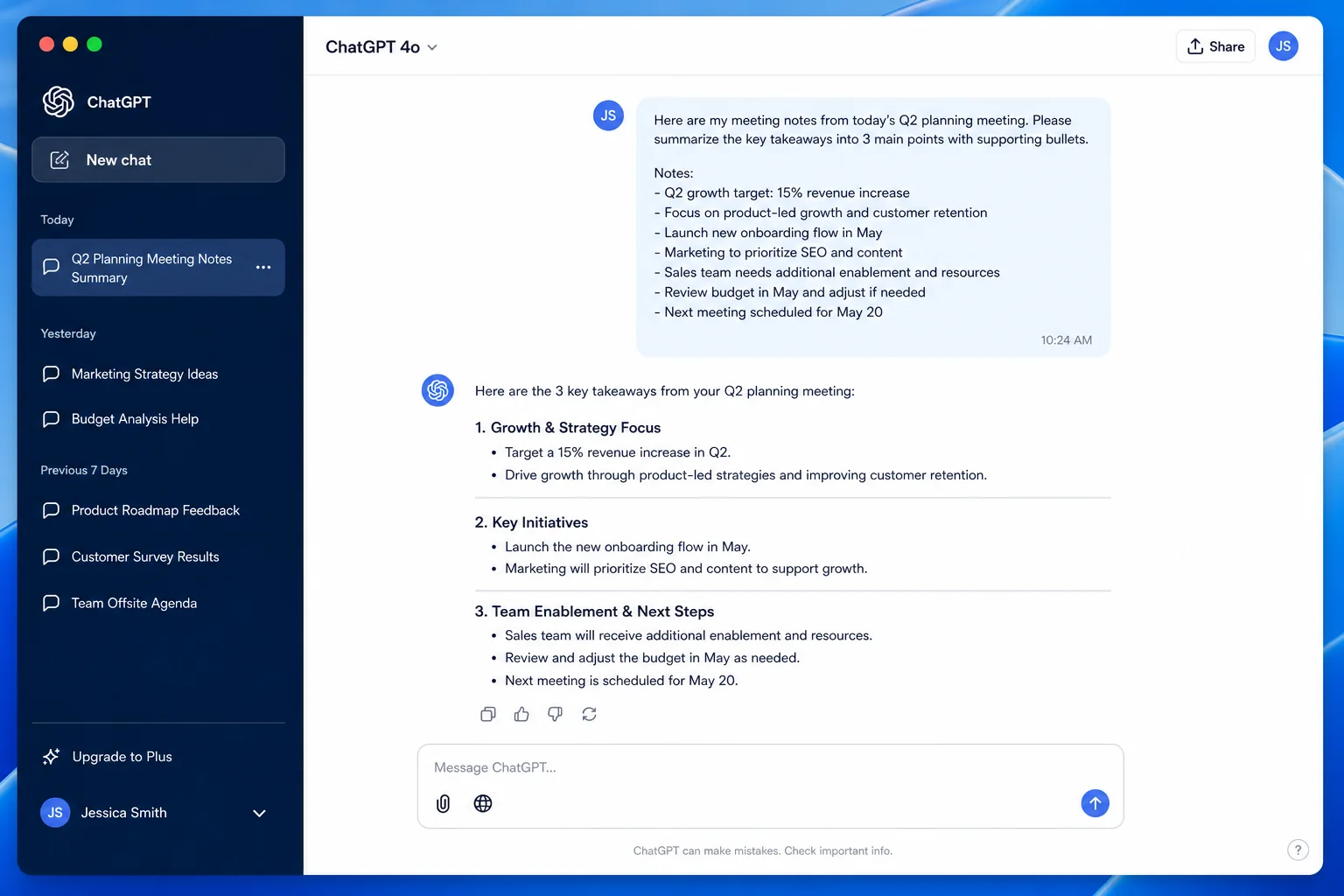The width and height of the screenshot is (1344, 896).
Task: Click chat bubble icon beside Customer Survey Results
Action: [x=51, y=556]
